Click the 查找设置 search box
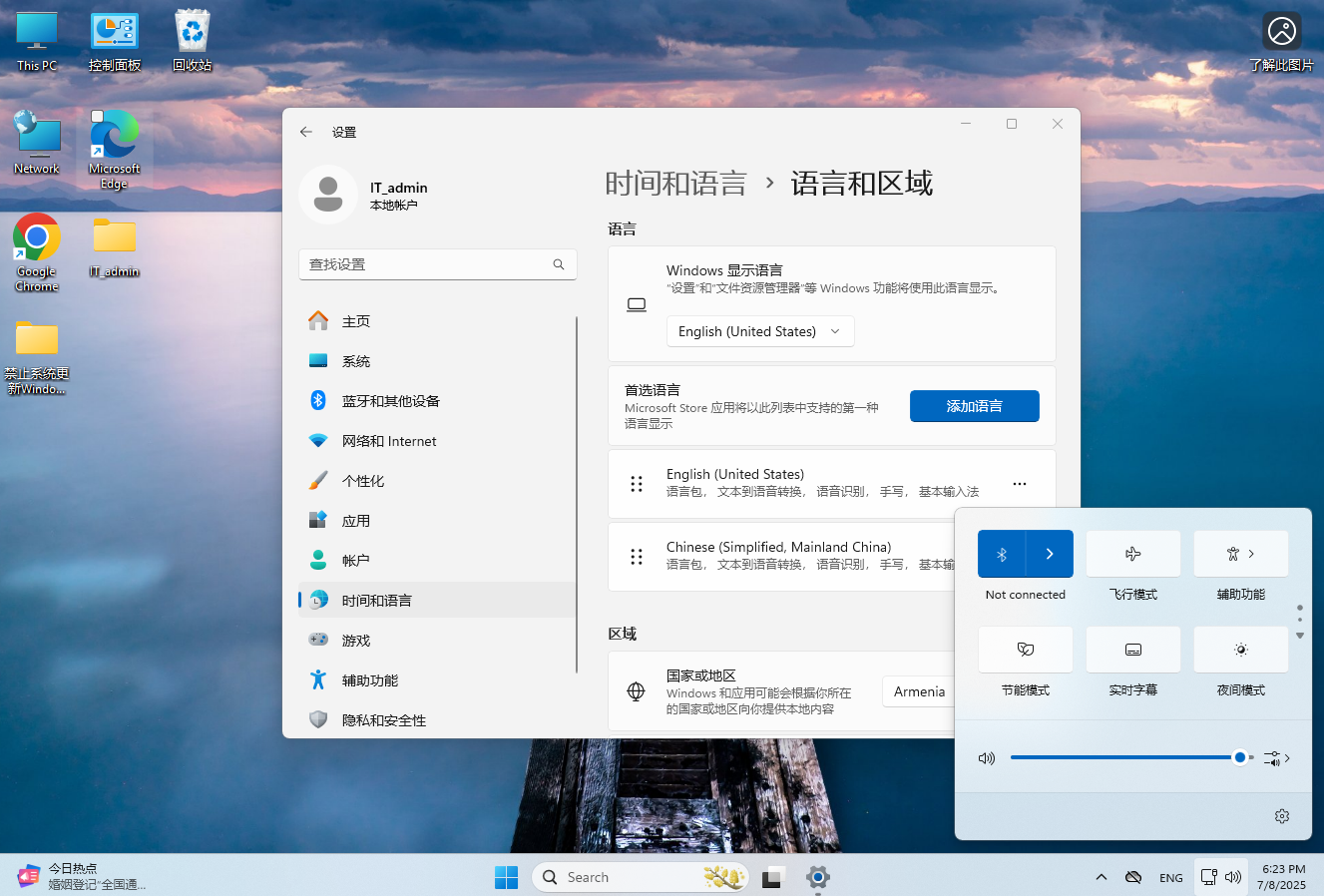The width and height of the screenshot is (1324, 896). 437,264
